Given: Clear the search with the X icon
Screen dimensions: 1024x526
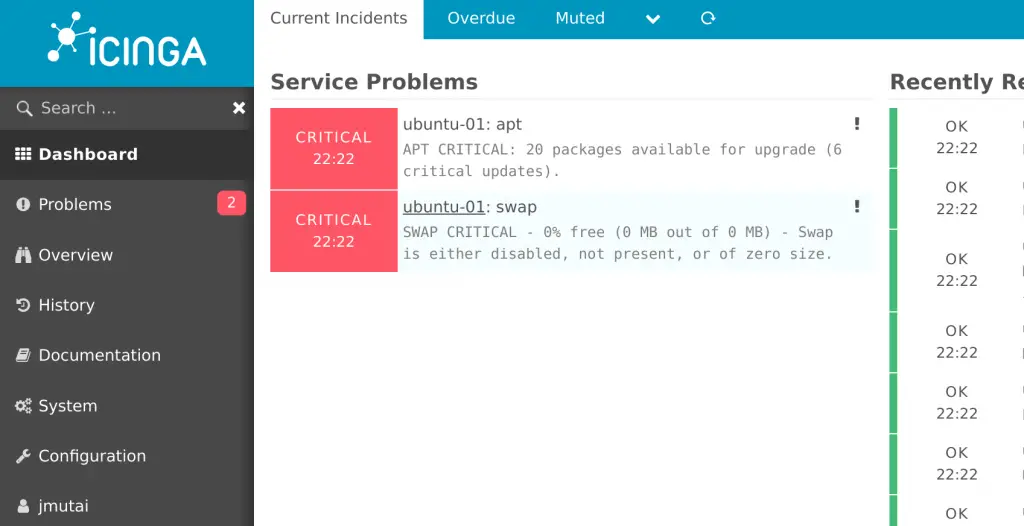Looking at the screenshot, I should (x=239, y=108).
